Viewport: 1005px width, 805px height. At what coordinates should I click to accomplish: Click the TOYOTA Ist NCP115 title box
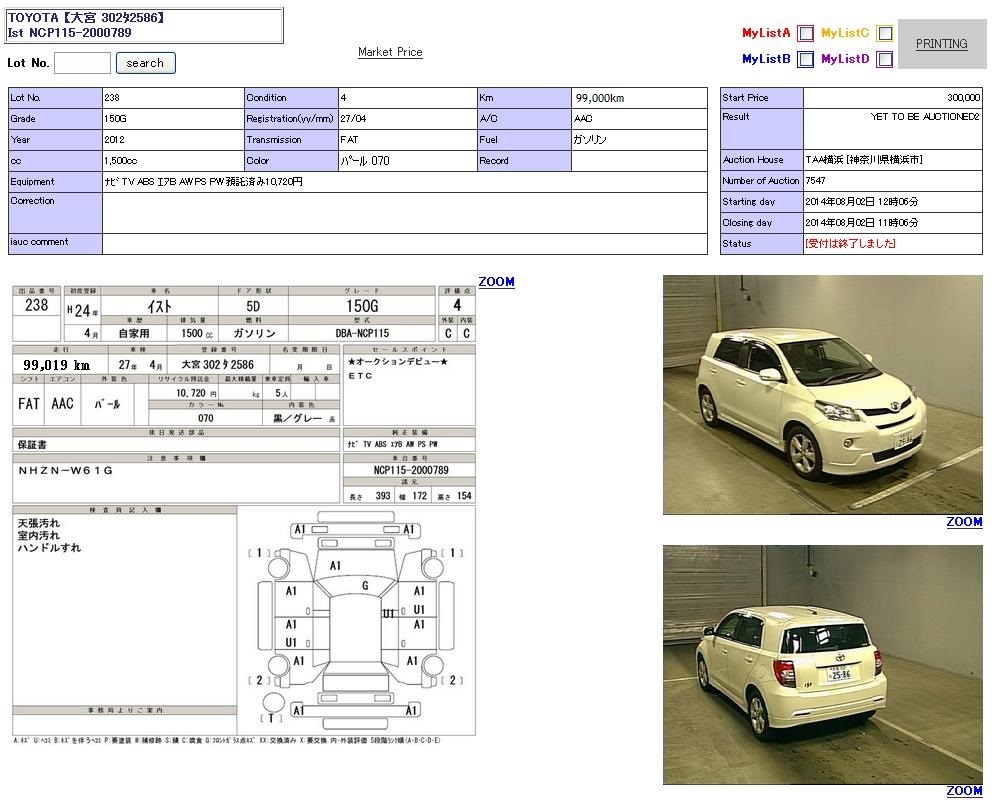[144, 26]
